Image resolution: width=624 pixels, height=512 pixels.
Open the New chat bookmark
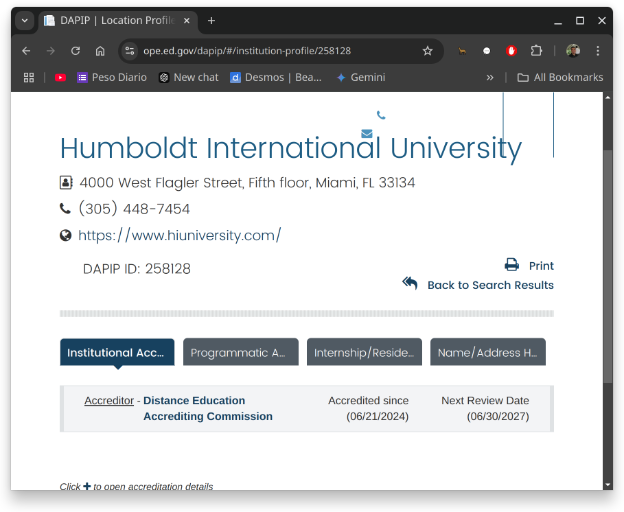189,78
